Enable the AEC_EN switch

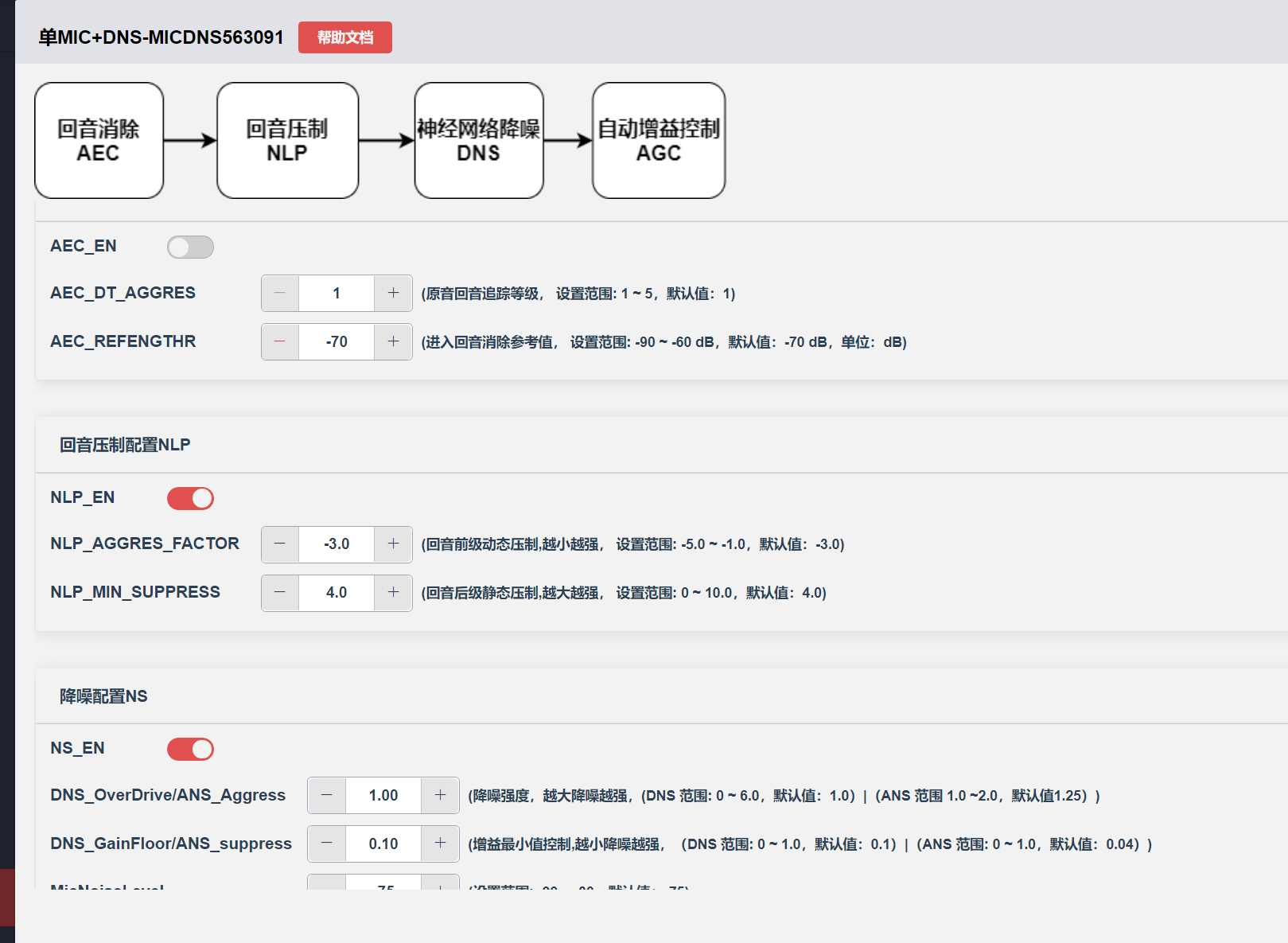[x=190, y=247]
